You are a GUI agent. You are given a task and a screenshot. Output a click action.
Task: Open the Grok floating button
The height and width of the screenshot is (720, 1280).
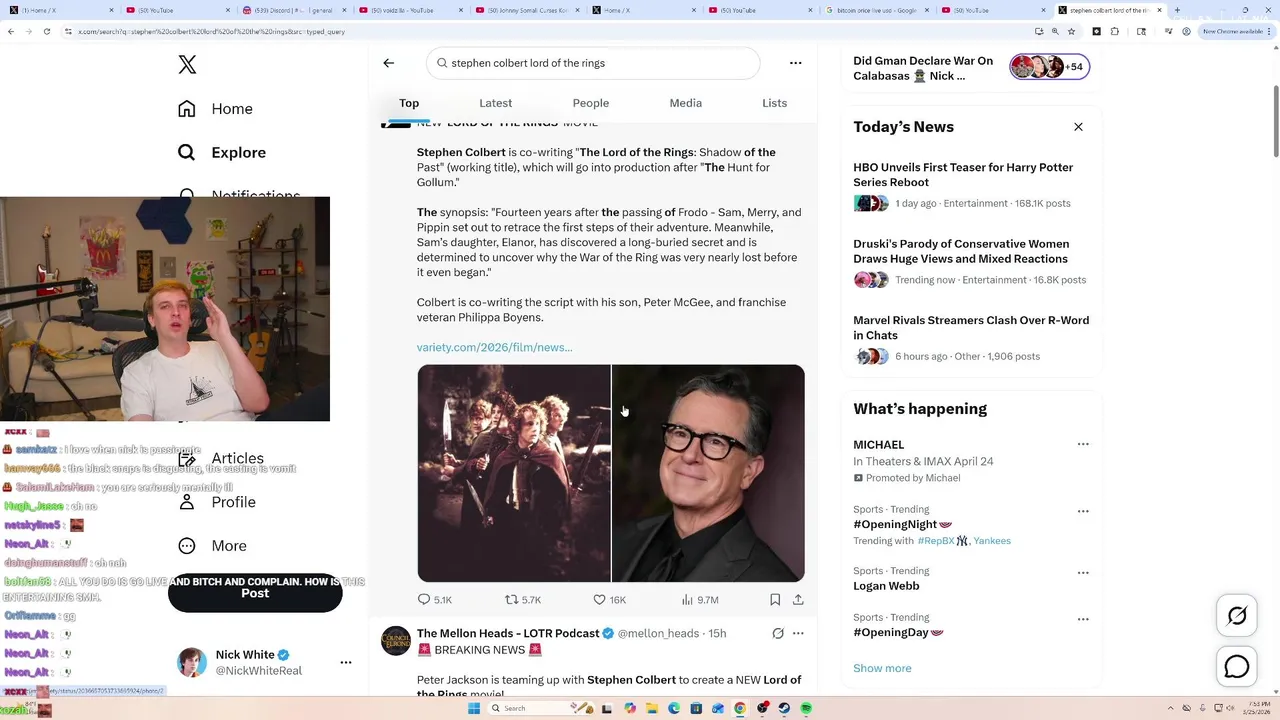click(1237, 616)
